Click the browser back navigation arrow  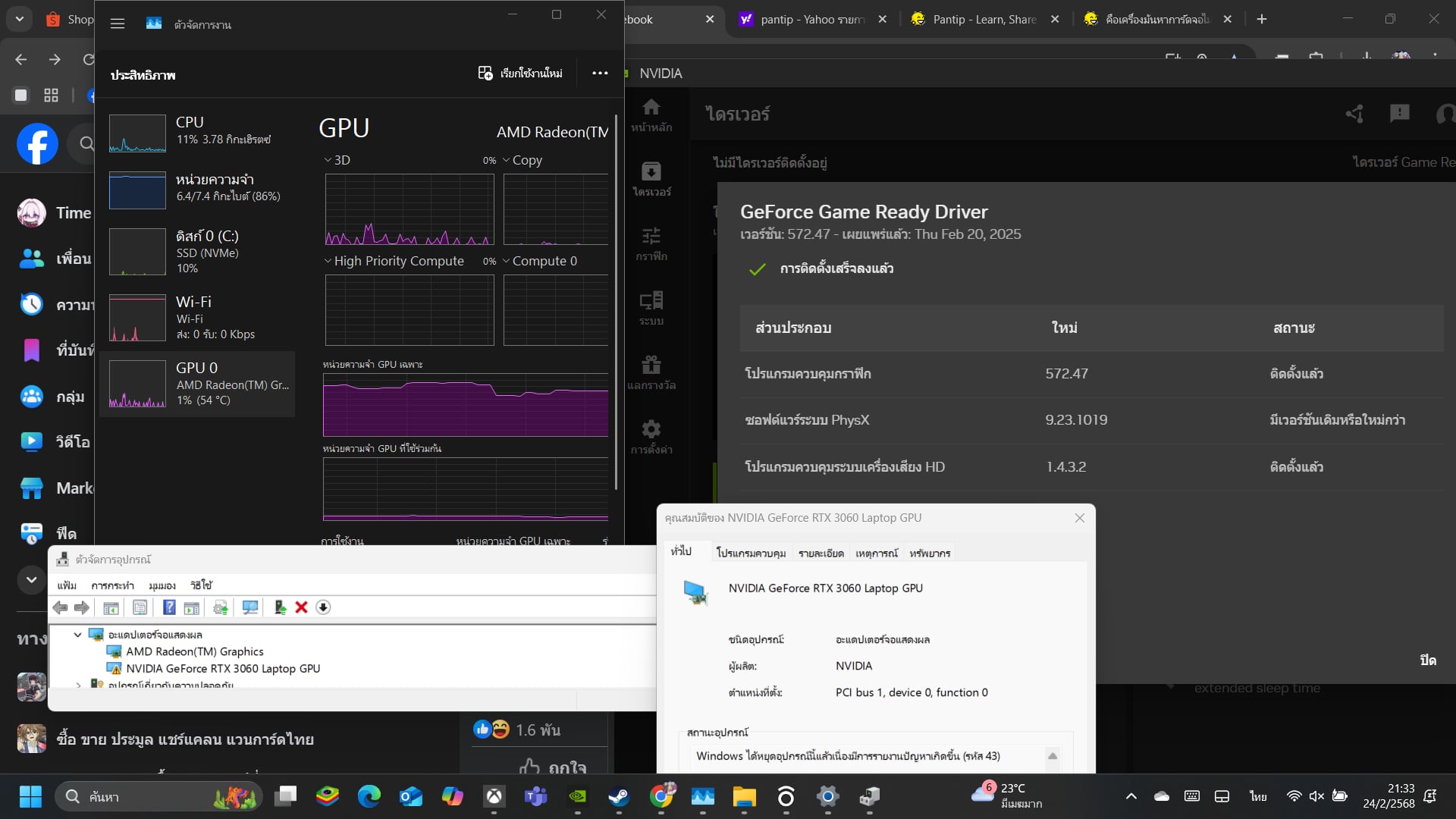click(21, 59)
